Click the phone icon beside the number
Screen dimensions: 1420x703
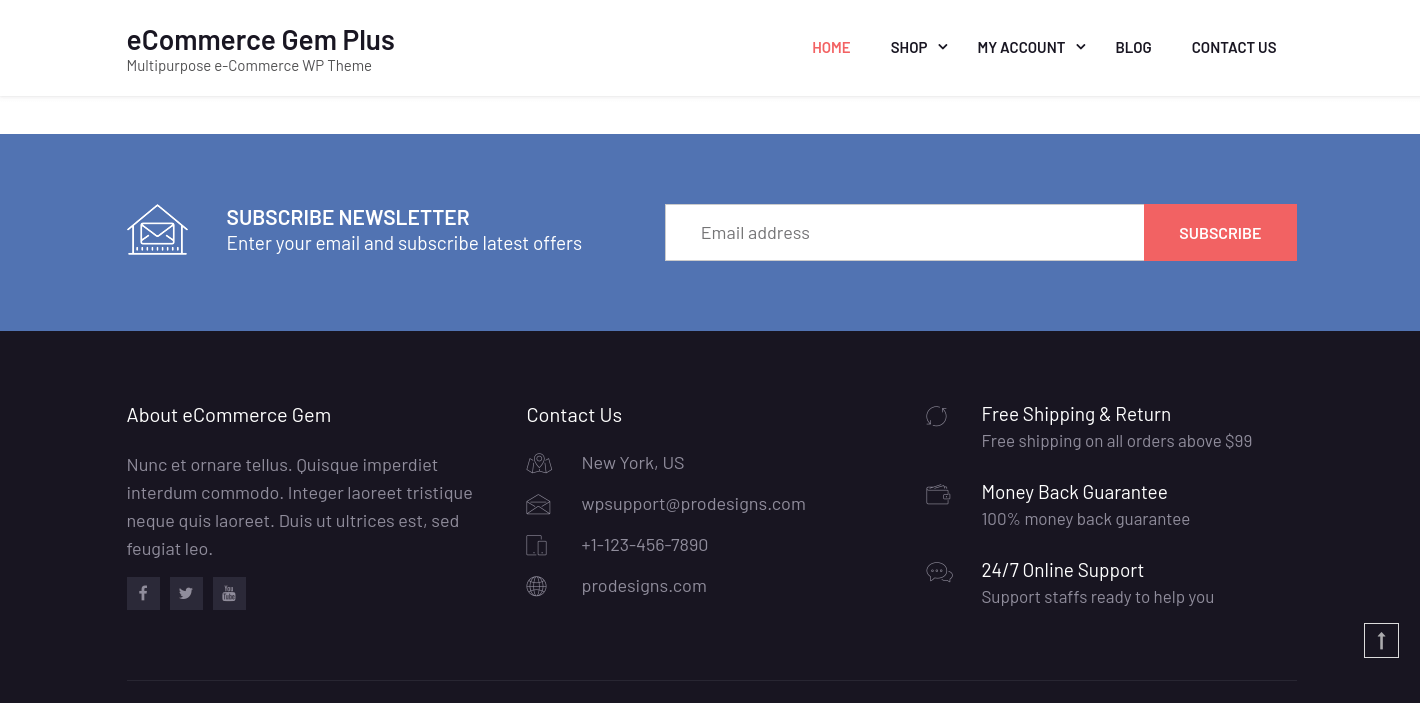pos(537,545)
